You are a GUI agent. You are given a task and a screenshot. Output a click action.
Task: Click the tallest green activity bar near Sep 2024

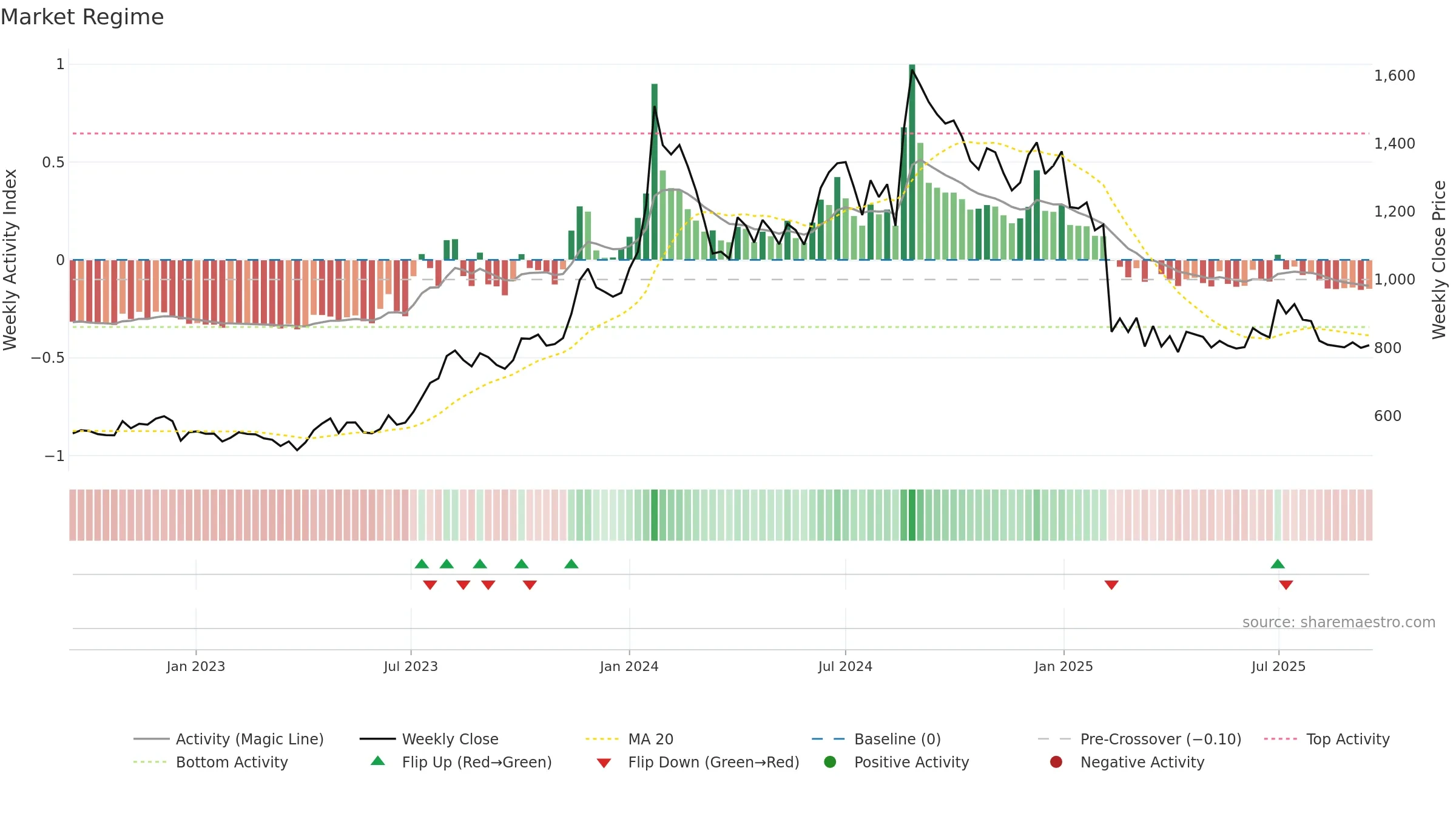coord(912,162)
